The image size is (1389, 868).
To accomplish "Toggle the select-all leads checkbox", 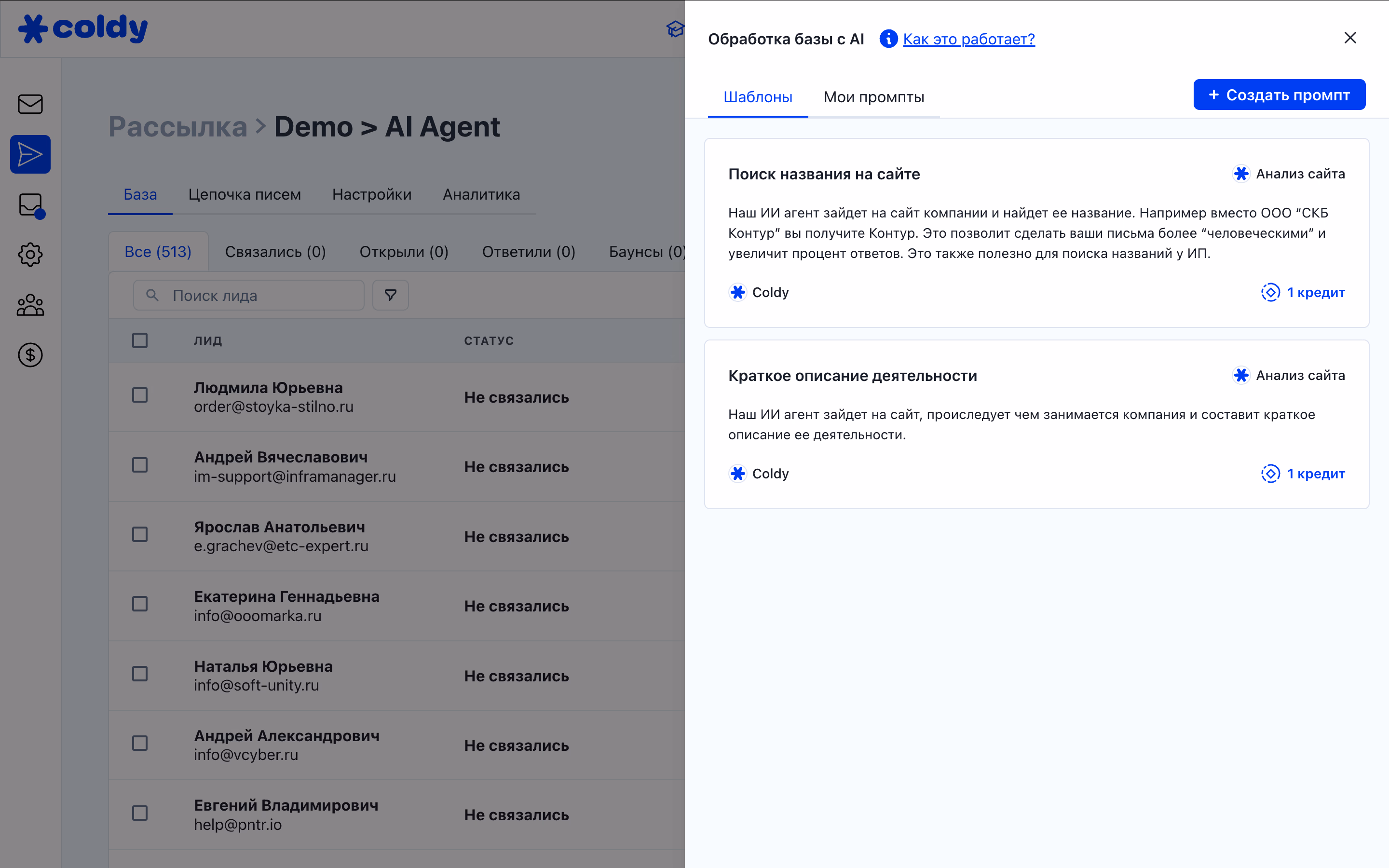I will pos(139,340).
